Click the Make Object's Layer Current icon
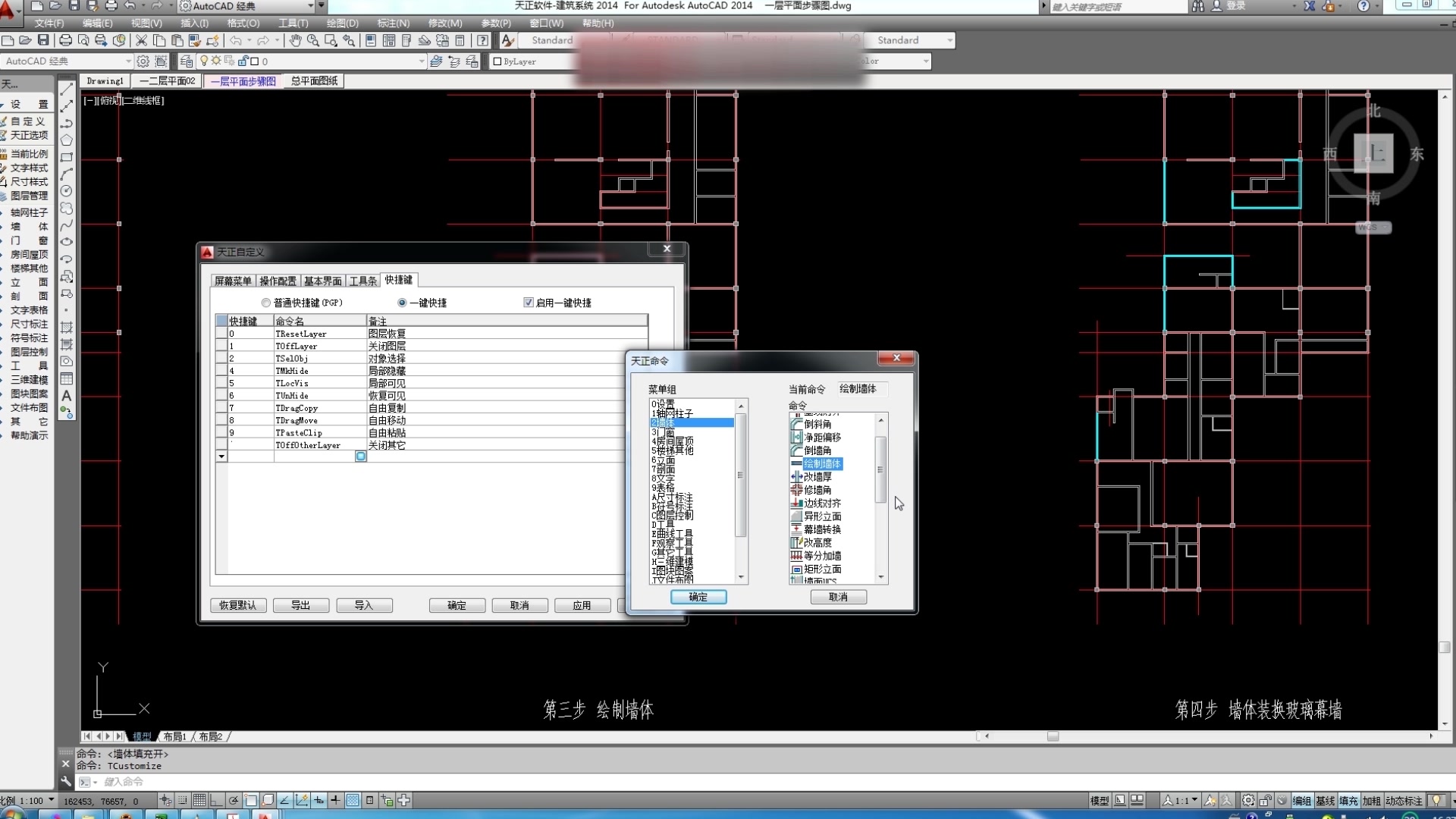1456x819 pixels. tap(436, 61)
